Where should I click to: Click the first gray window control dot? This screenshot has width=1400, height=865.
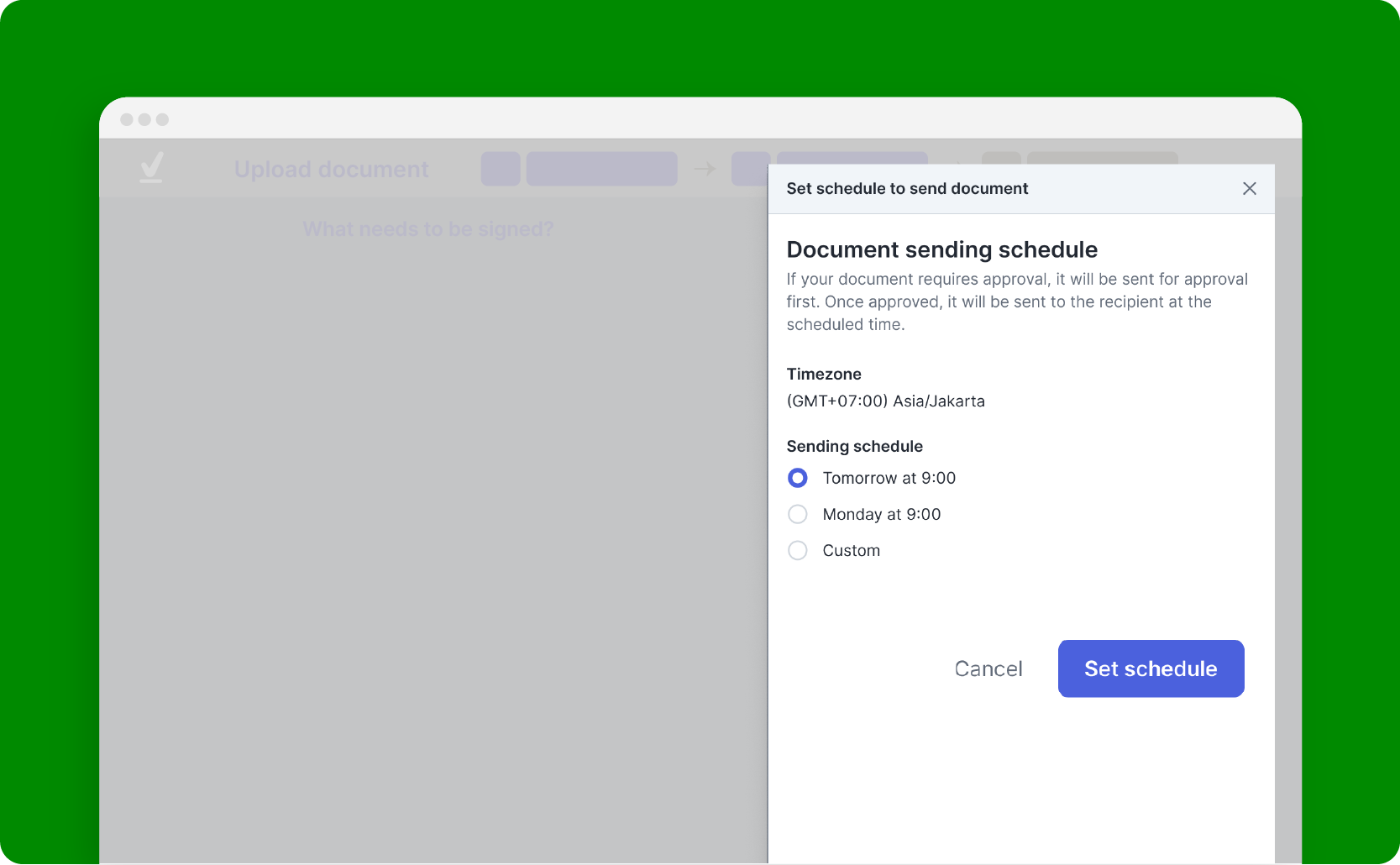127,119
